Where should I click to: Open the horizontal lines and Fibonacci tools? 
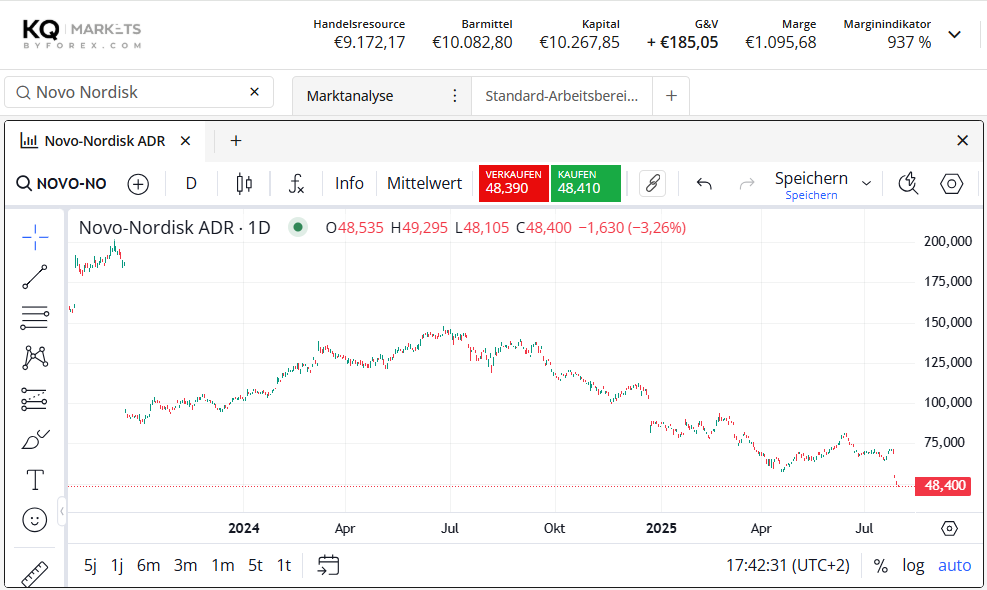click(35, 317)
